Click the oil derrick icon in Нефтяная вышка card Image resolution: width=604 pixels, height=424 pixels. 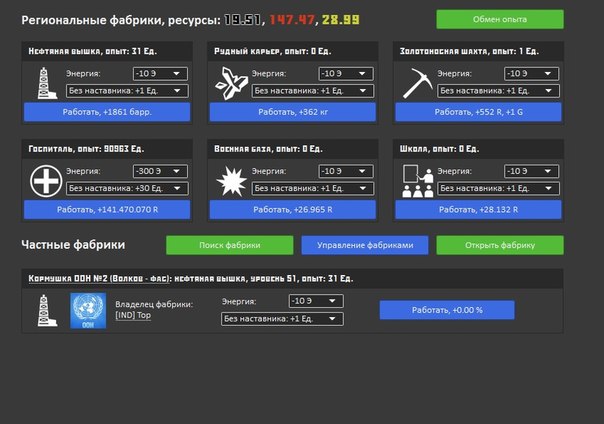pyautogui.click(x=47, y=83)
